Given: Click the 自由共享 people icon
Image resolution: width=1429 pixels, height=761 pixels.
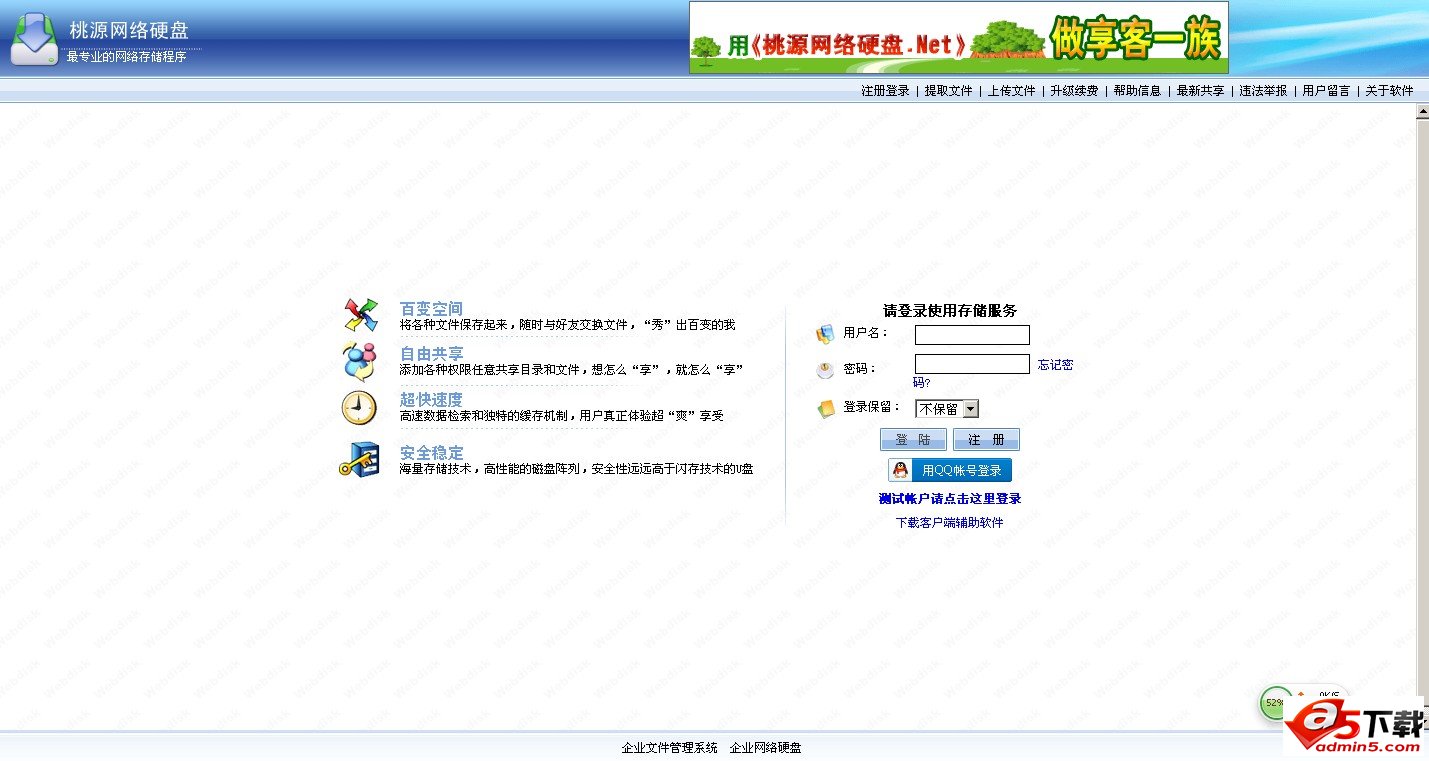Looking at the screenshot, I should 360,361.
